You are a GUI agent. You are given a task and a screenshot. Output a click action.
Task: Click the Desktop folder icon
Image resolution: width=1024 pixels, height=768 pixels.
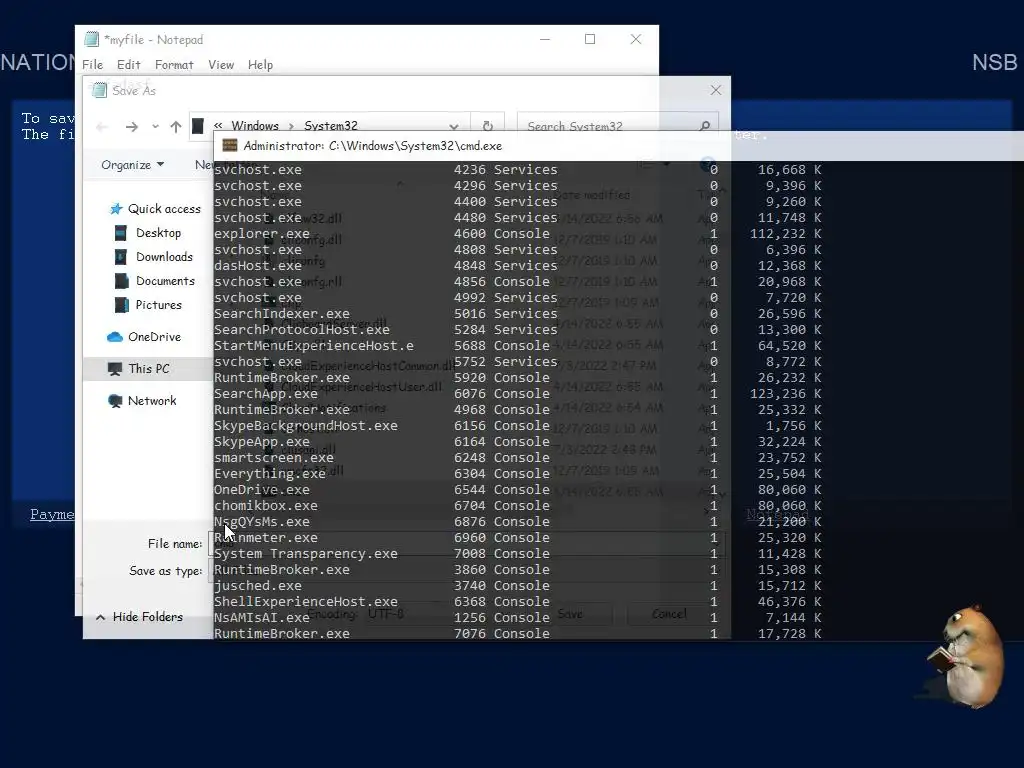pos(121,232)
